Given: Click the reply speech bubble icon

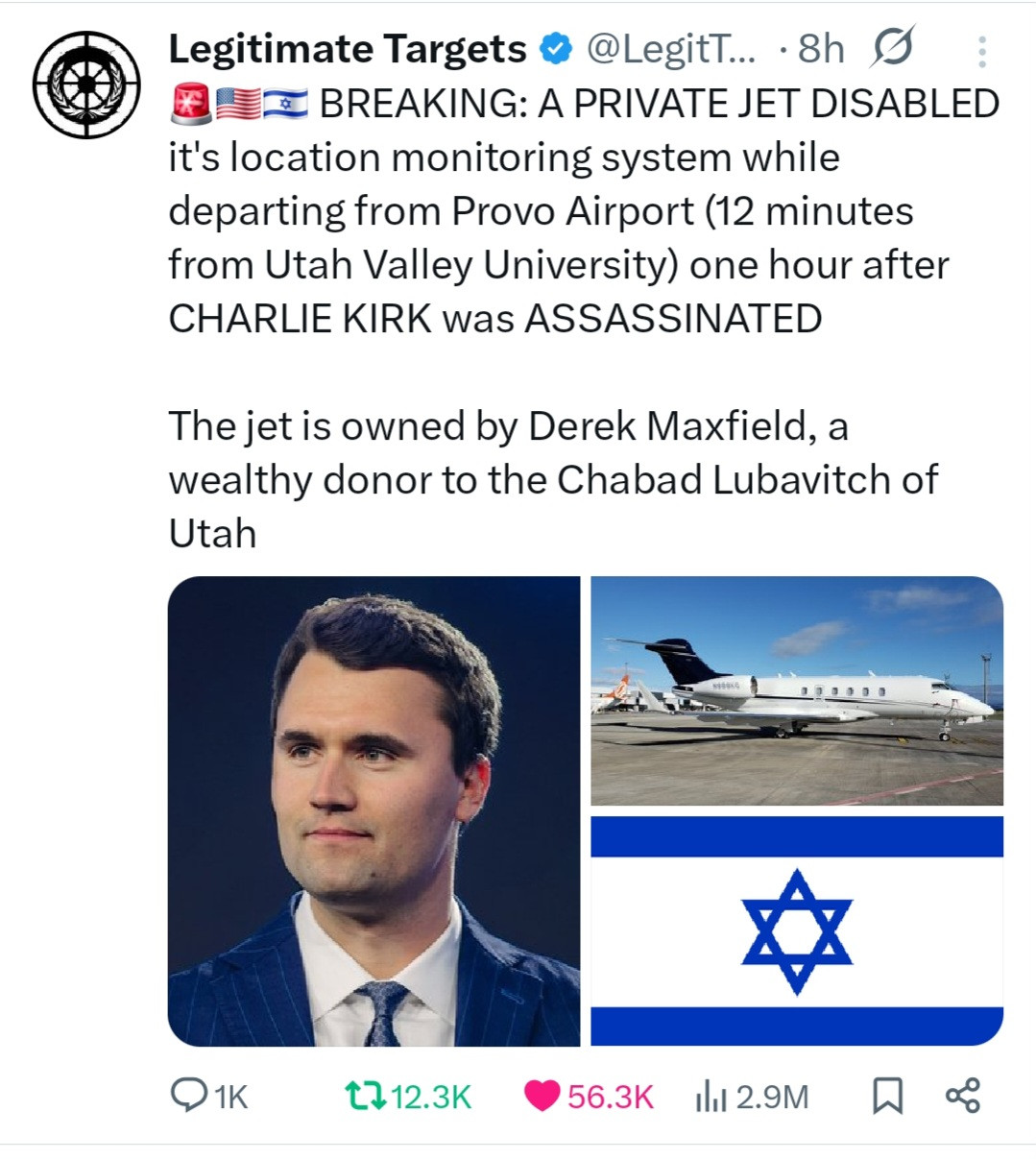Looking at the screenshot, I should point(184,1095).
